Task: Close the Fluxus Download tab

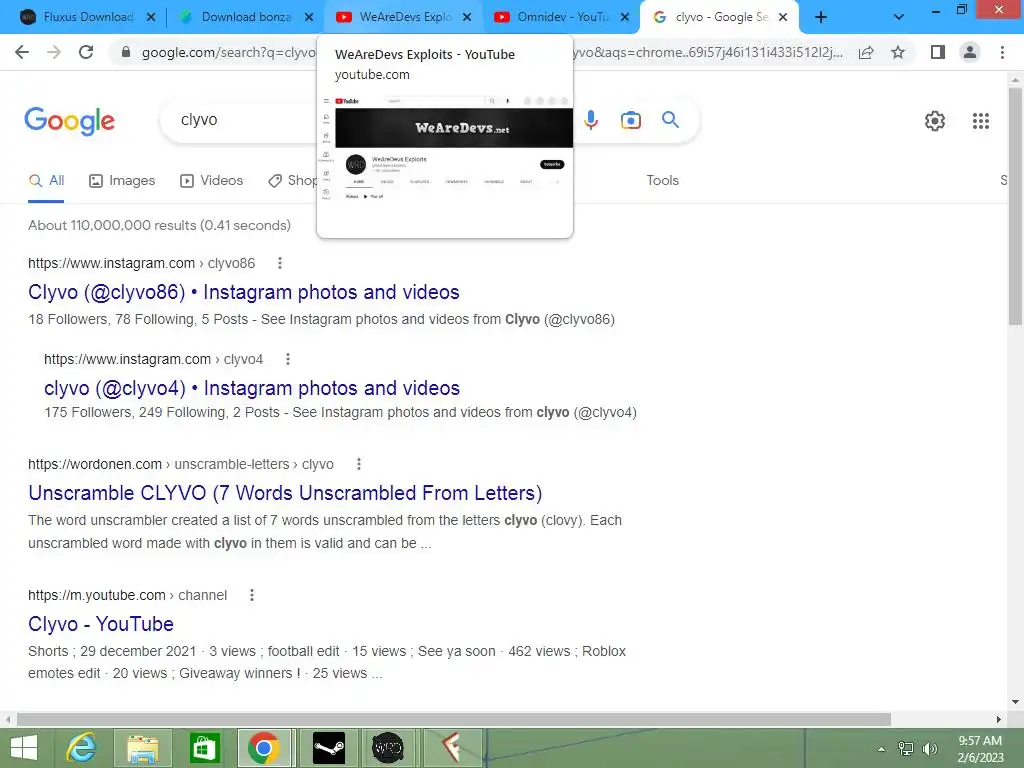Action: 151,18
